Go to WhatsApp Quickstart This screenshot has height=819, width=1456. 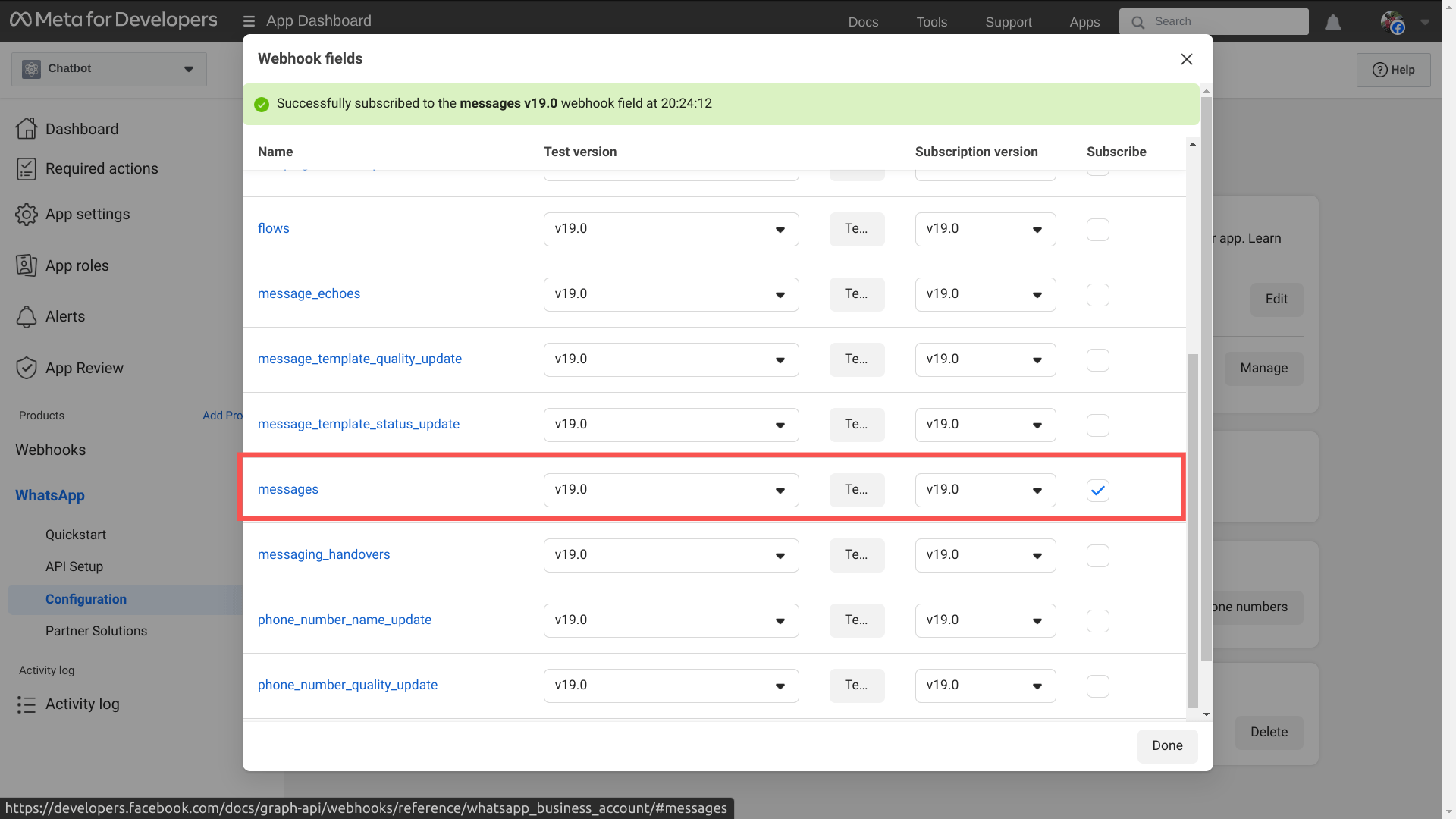pyautogui.click(x=76, y=535)
